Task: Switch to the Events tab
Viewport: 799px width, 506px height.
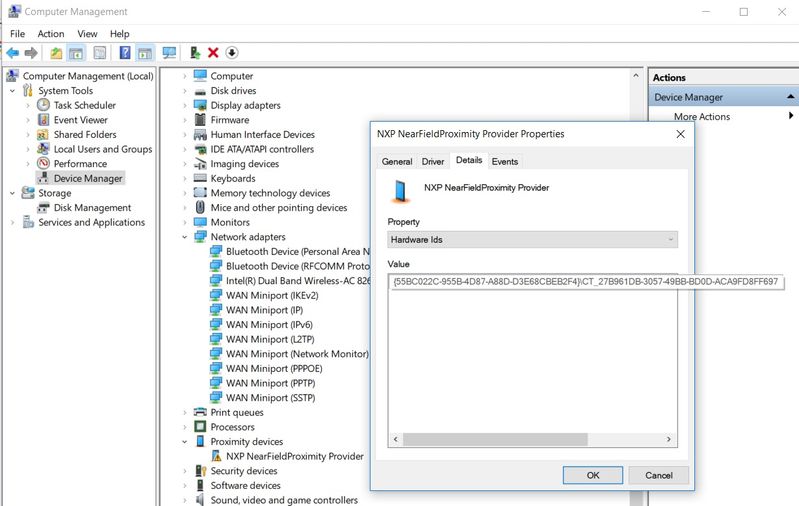Action: coord(504,161)
